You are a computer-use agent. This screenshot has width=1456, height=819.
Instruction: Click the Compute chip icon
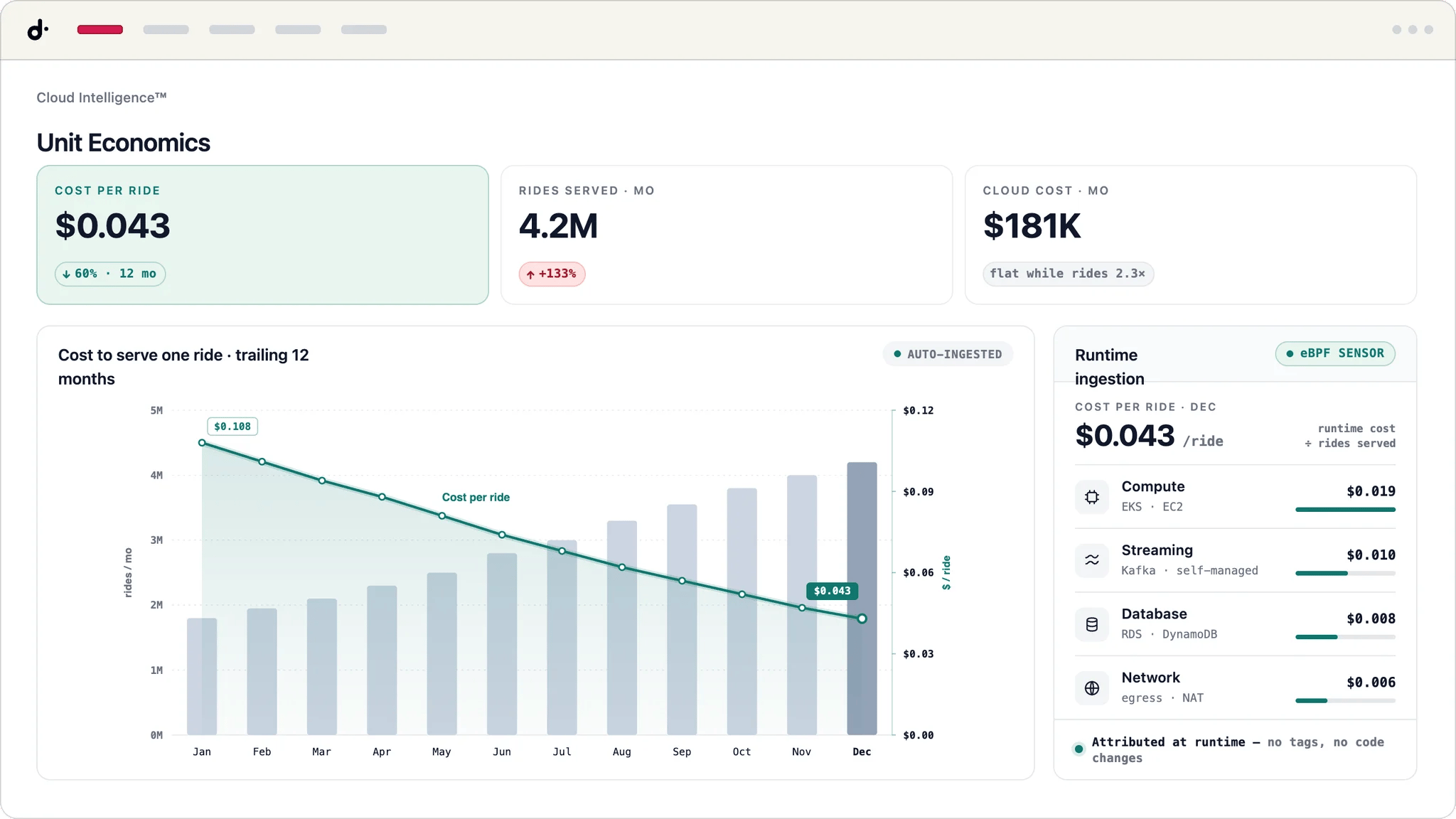point(1092,497)
